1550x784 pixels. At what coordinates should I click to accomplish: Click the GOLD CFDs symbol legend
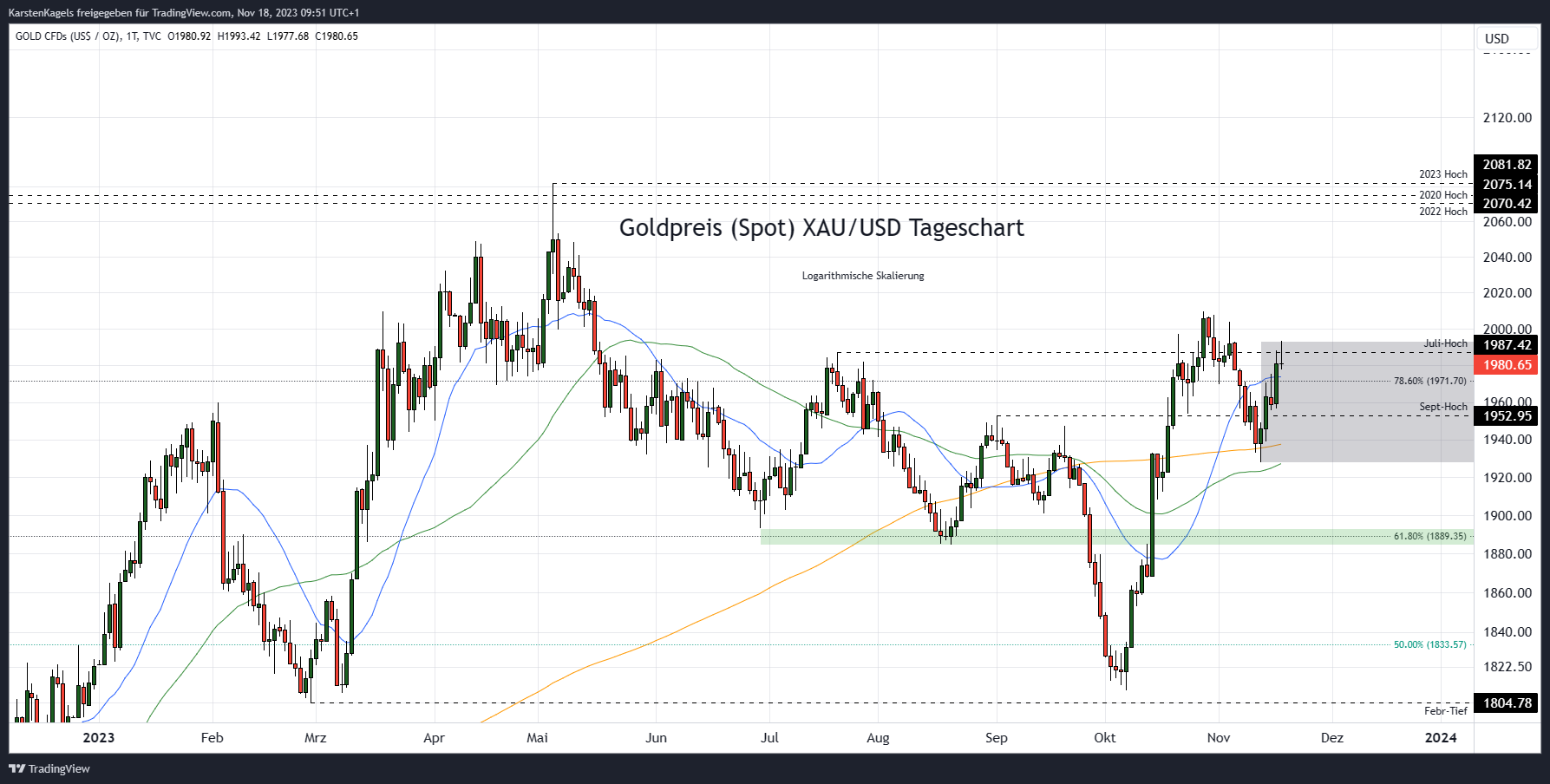pyautogui.click(x=88, y=36)
